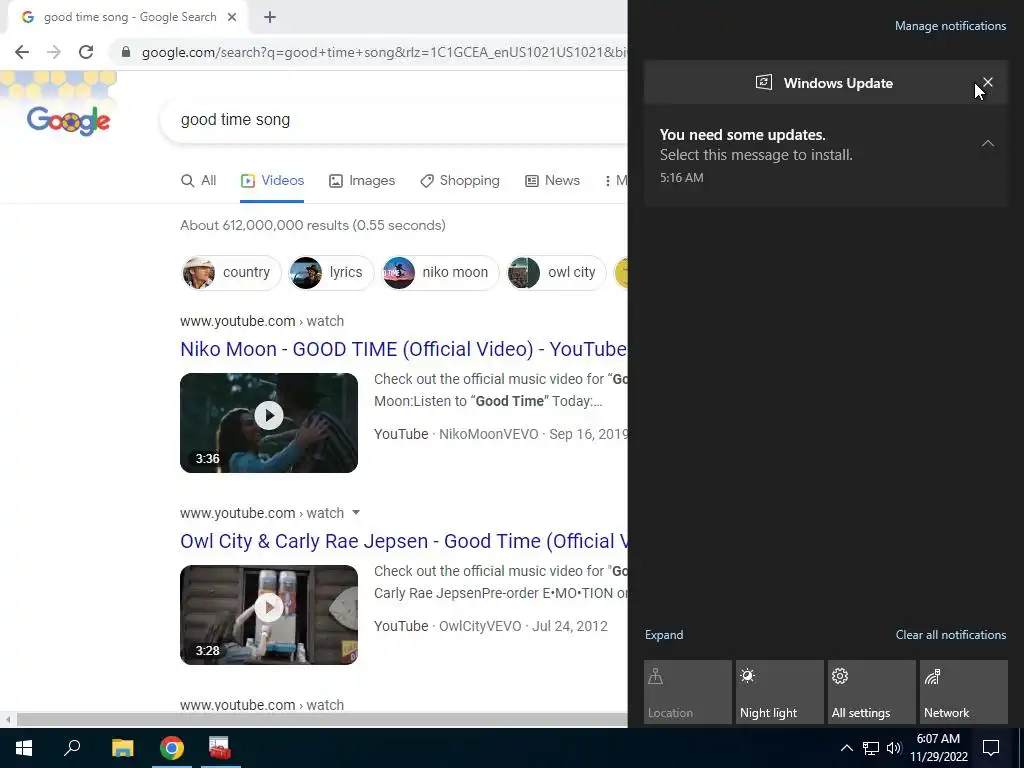Click Chrome's forward navigation arrow
Screen dimensions: 1024x768
(54, 52)
